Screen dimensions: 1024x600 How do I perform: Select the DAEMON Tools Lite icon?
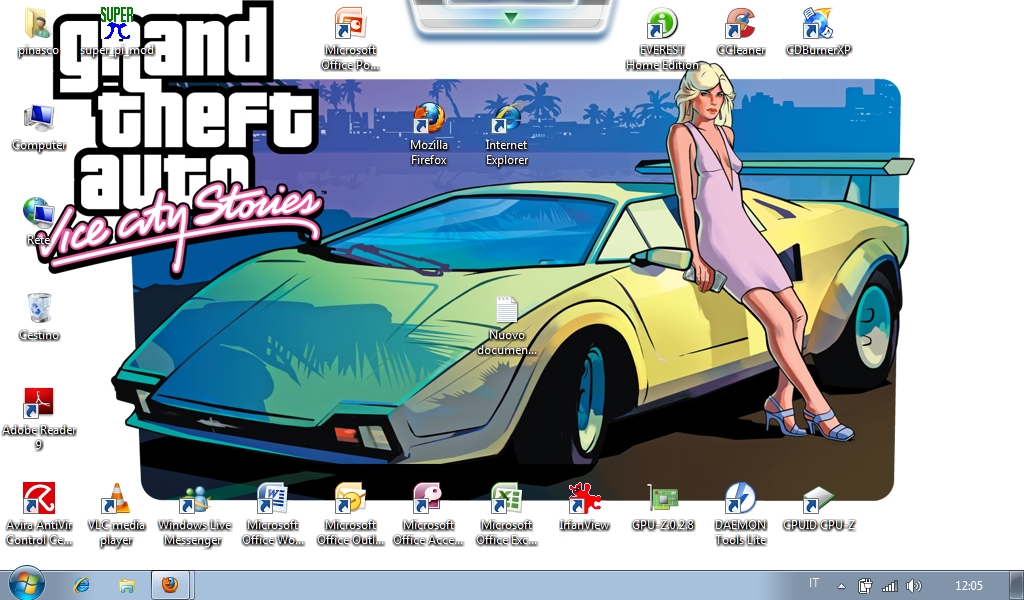click(x=740, y=498)
